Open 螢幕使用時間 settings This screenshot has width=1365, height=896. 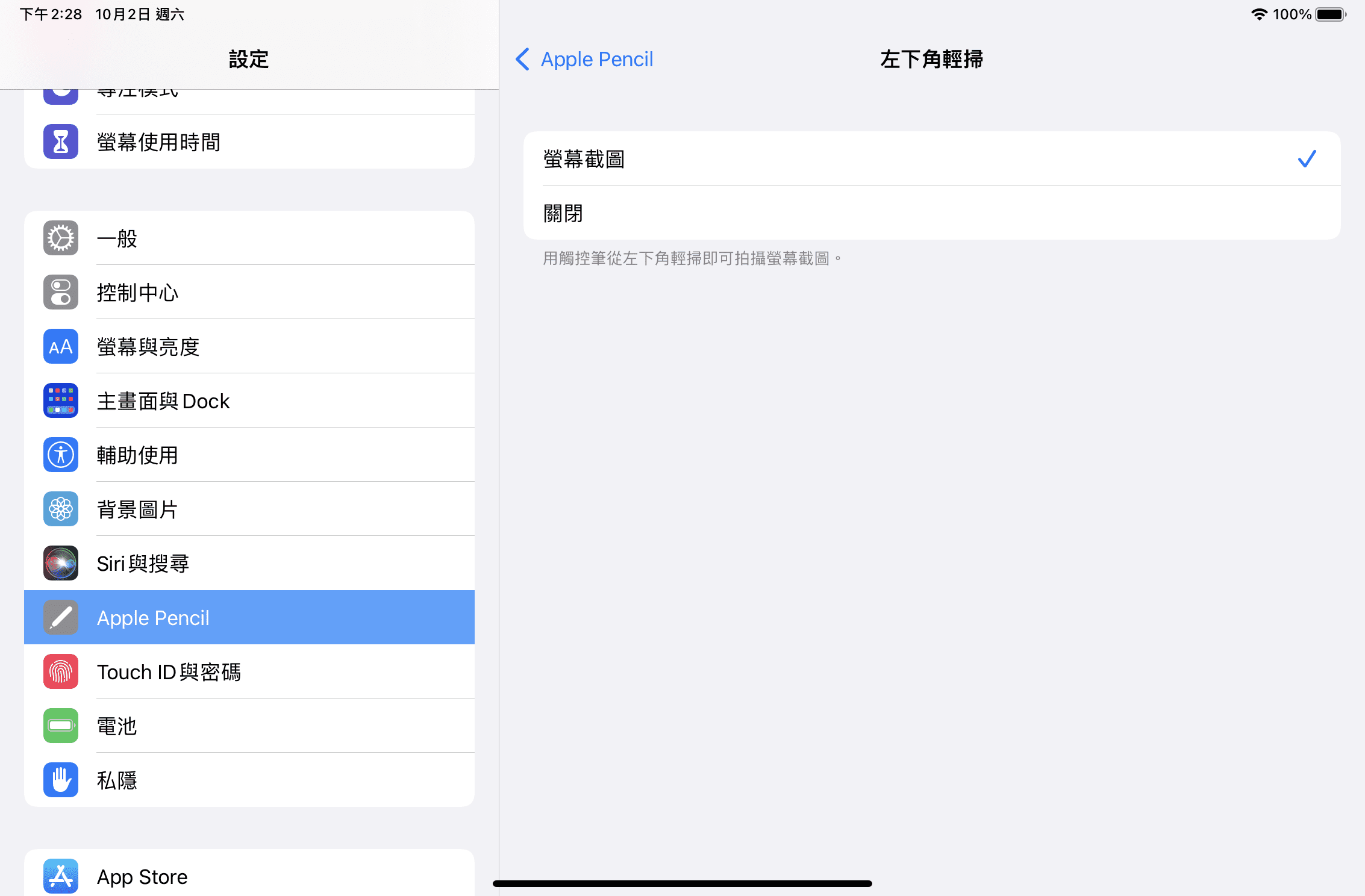pyautogui.click(x=249, y=142)
